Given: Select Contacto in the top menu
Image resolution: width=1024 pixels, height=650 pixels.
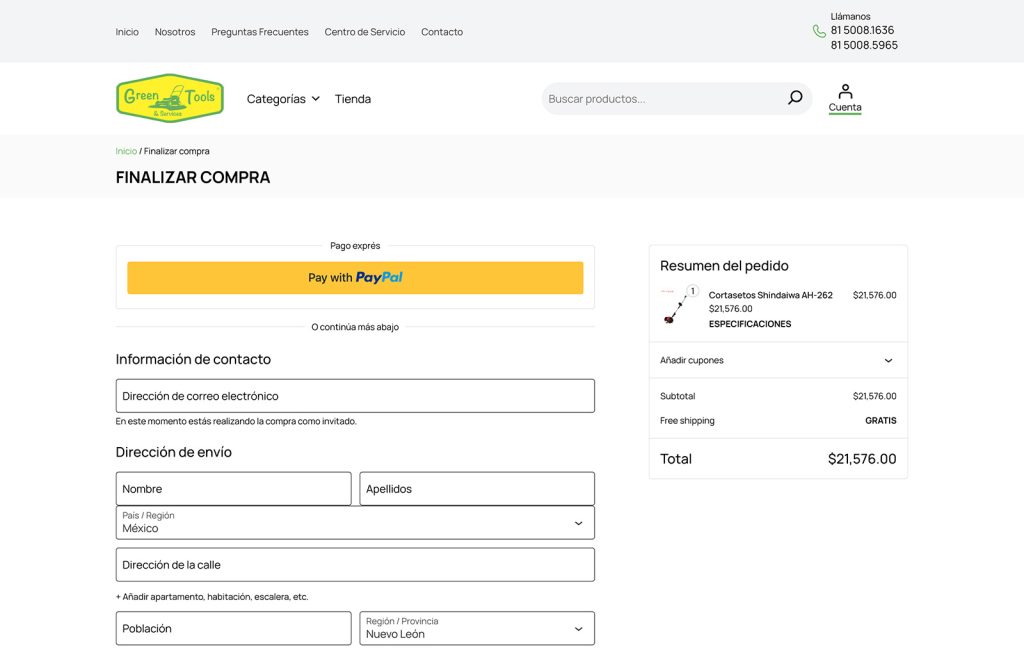Looking at the screenshot, I should pos(442,31).
